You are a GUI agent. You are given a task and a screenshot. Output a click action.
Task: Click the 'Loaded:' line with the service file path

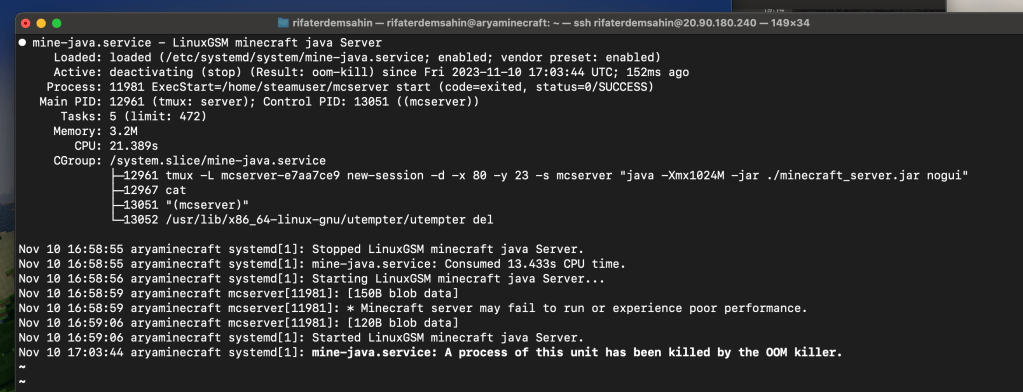(x=357, y=57)
